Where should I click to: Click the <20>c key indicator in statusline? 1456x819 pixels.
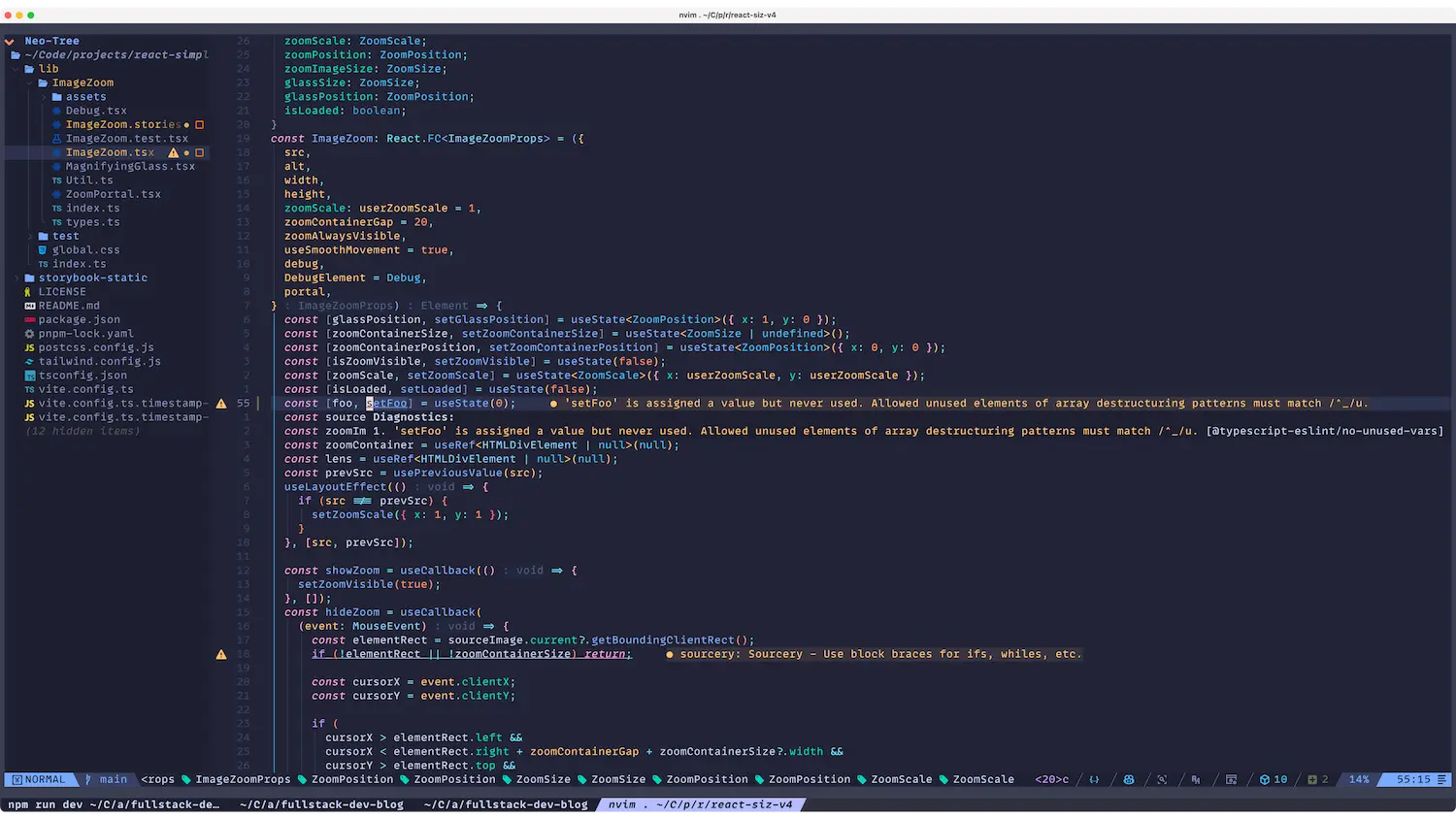tap(1051, 779)
